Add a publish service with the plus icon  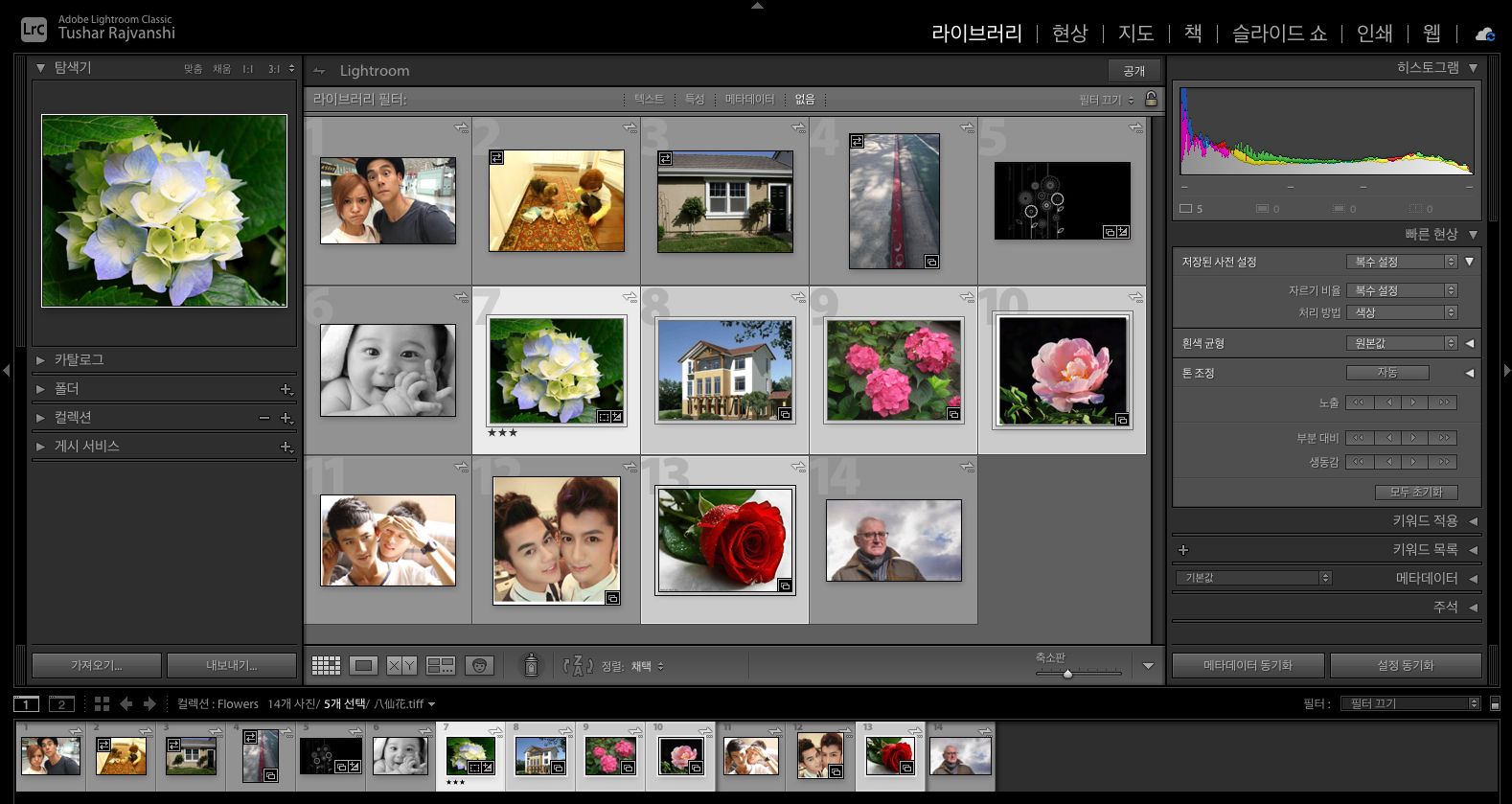click(286, 447)
